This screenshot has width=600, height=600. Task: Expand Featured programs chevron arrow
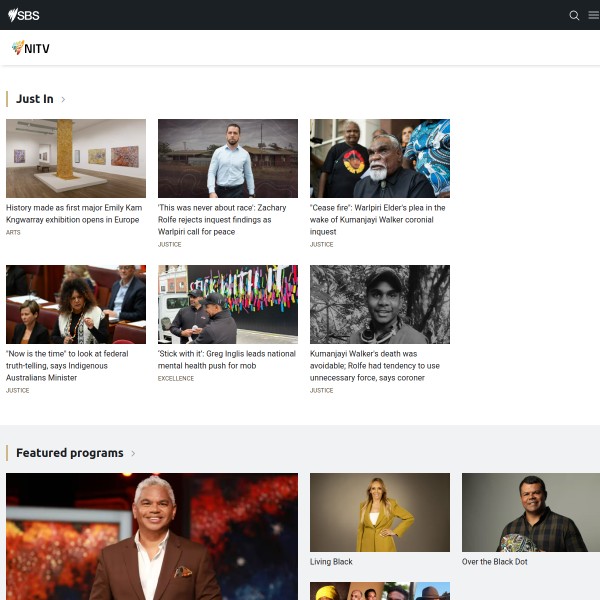[x=133, y=454]
